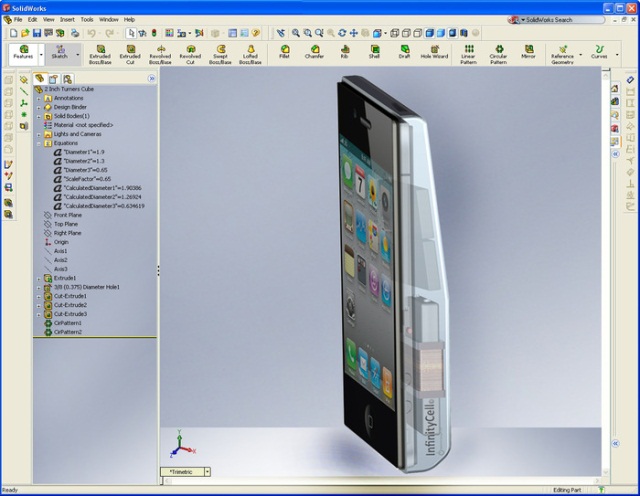The height and width of the screenshot is (496, 640).
Task: Toggle the Sketch toolbar mode
Action: pos(60,52)
